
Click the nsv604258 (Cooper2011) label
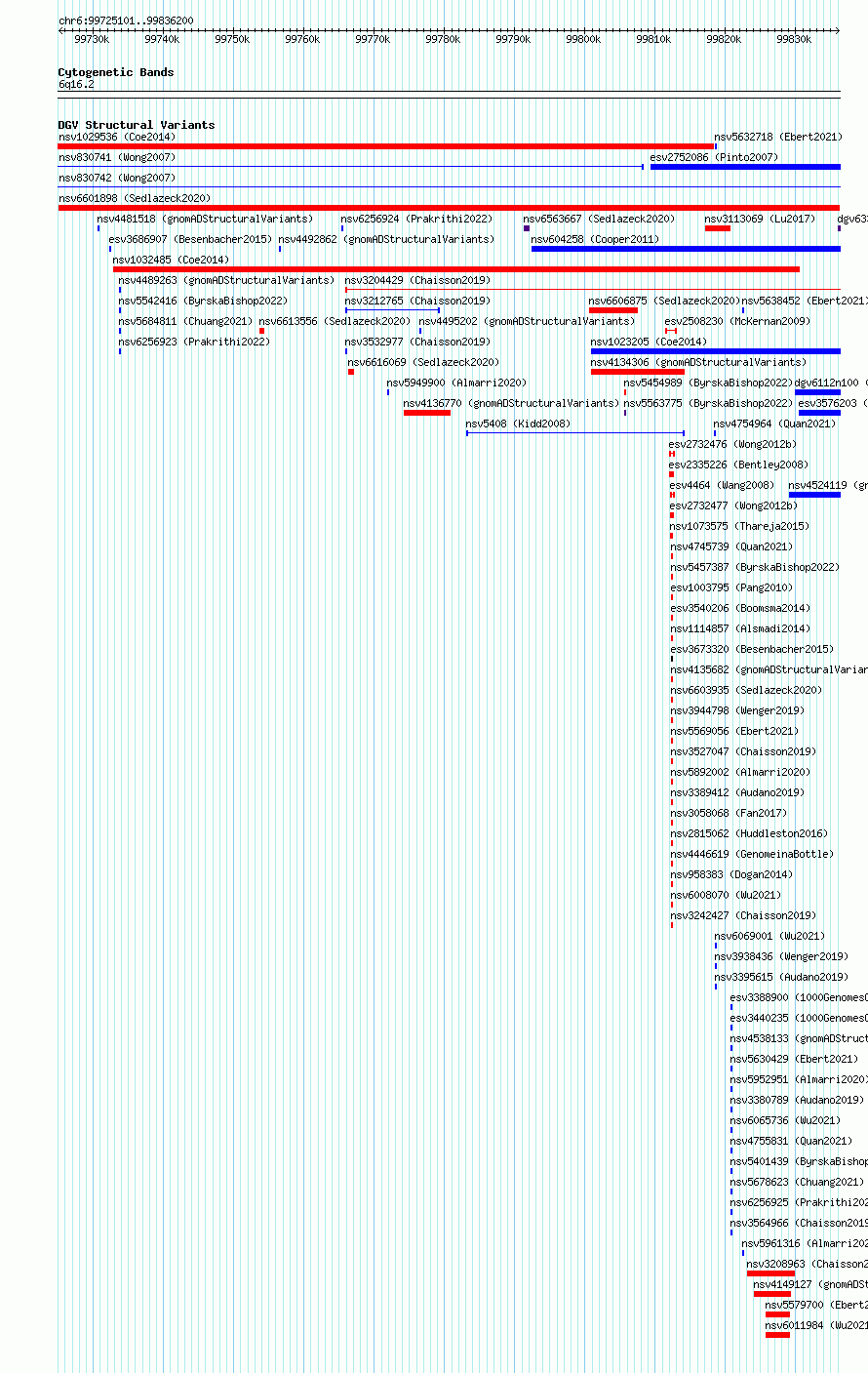595,239
